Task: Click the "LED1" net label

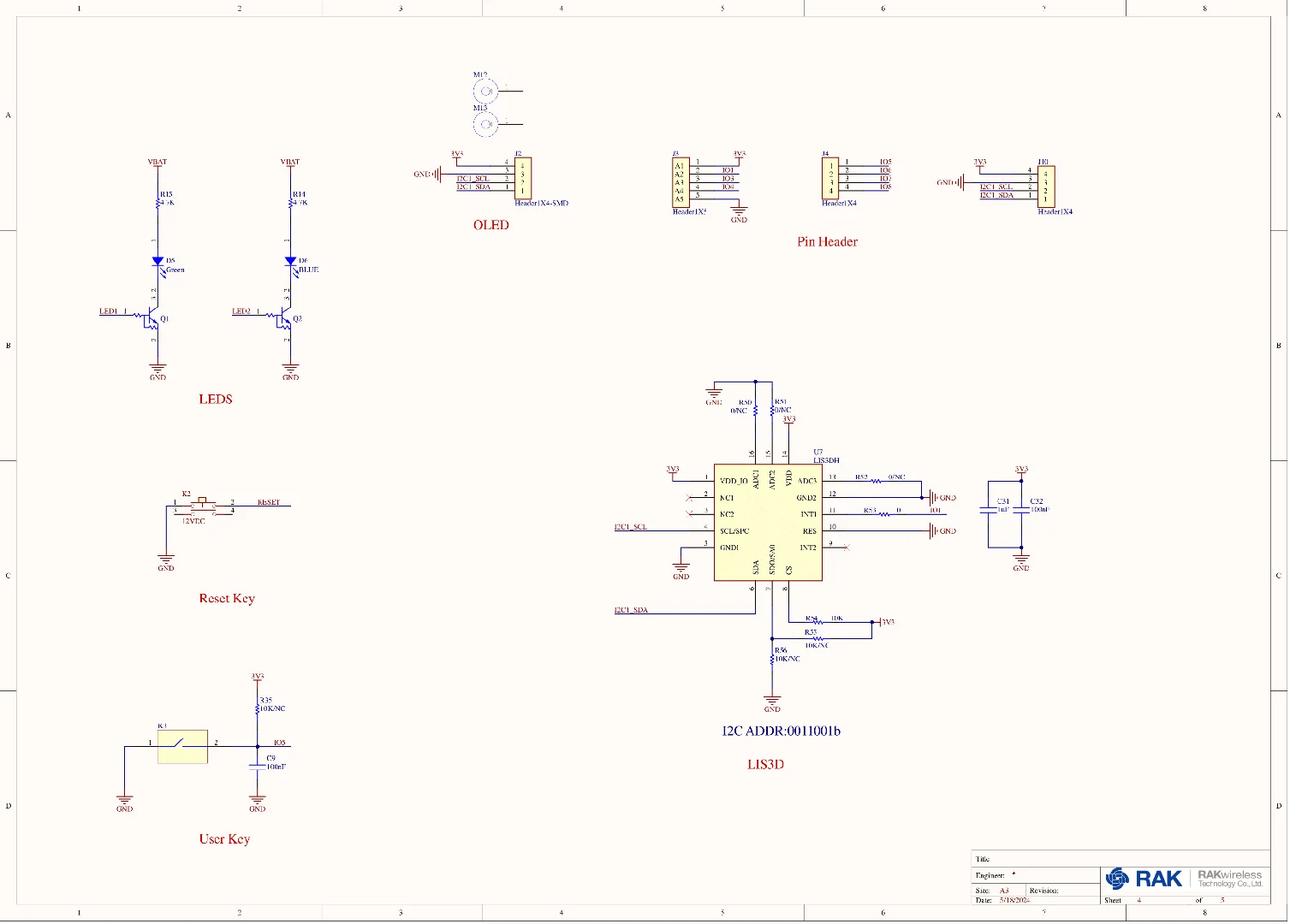Action: 109,311
